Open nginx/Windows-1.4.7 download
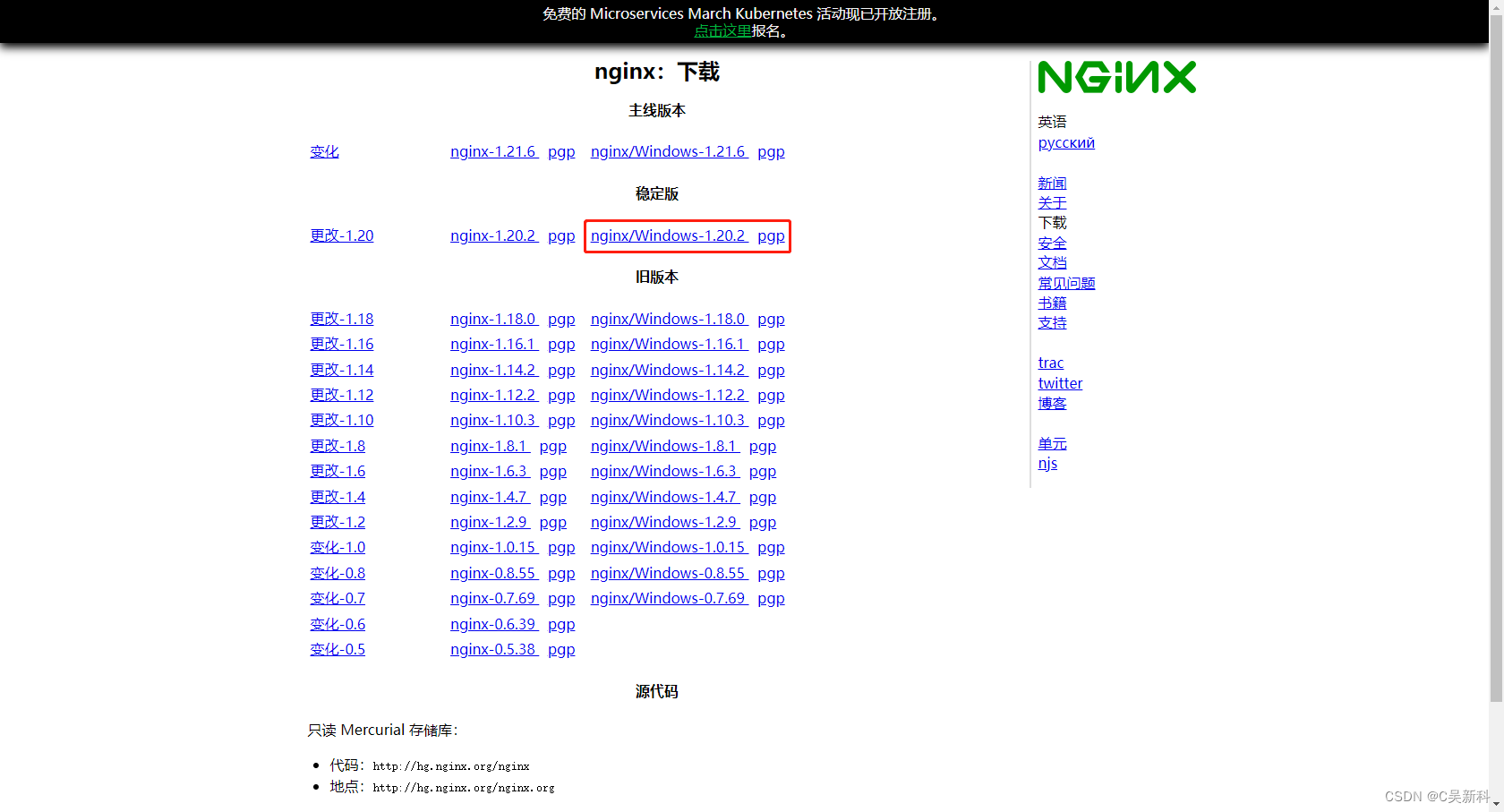1504x812 pixels. point(664,497)
